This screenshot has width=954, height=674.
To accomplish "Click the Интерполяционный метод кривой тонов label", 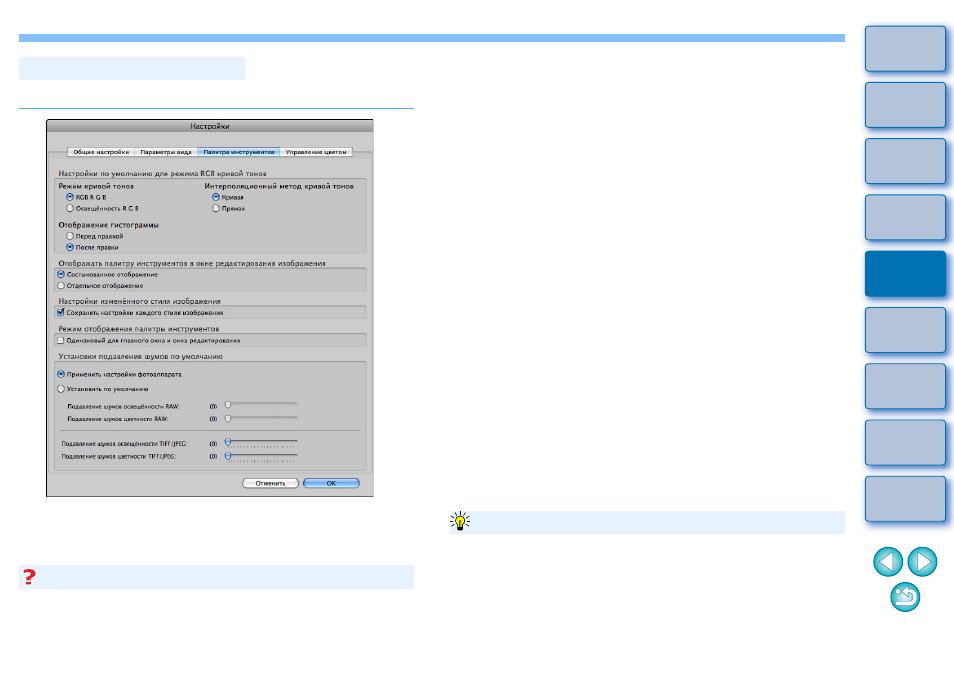I will click(x=279, y=186).
